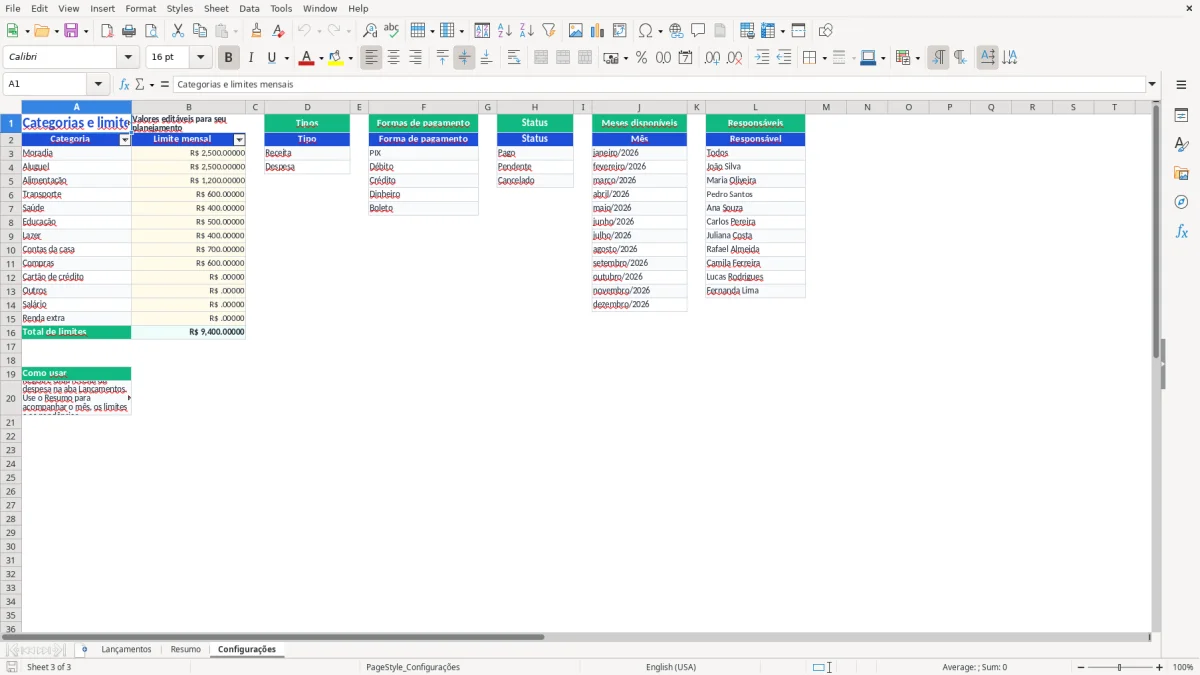Toggle Underline formatting
This screenshot has height=675, width=1200.
[271, 58]
